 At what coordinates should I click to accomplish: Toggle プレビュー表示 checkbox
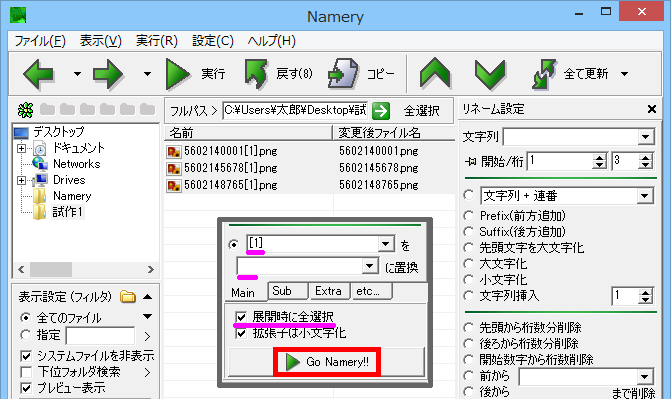coord(26,388)
